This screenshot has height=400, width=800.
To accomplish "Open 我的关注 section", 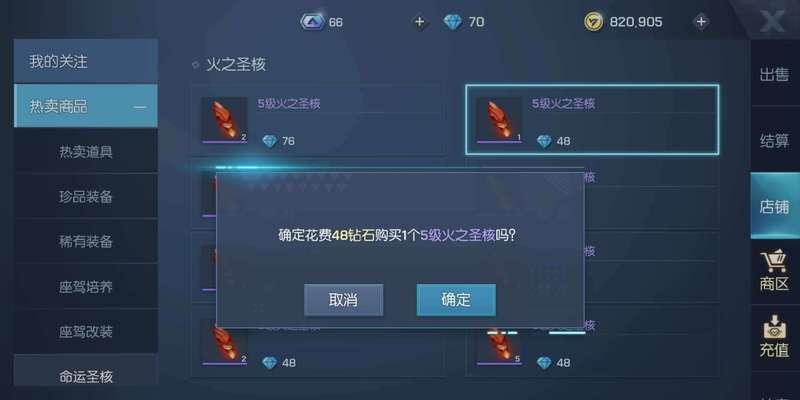I will point(86,62).
